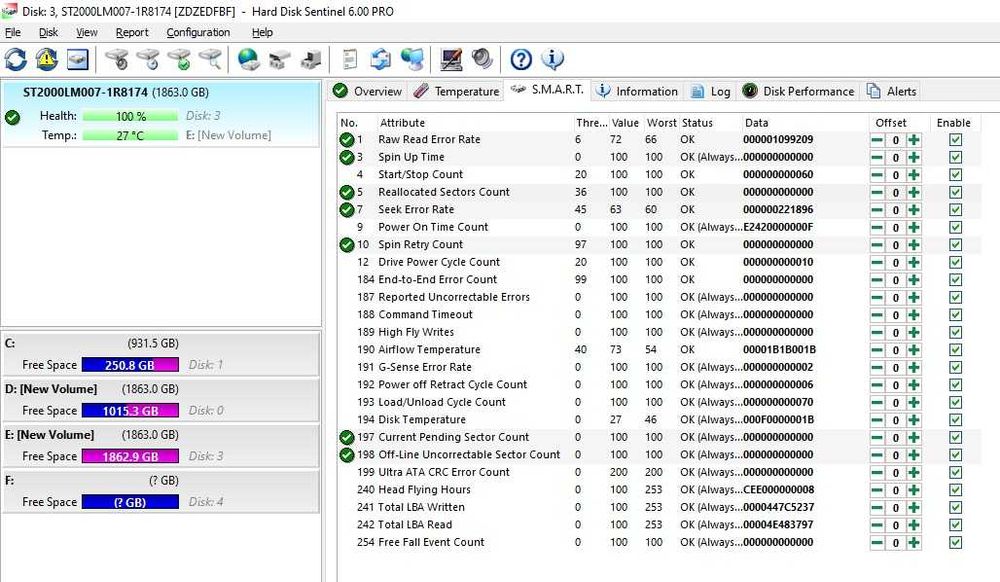Open help via the question mark icon
The width and height of the screenshot is (1000, 582).
(x=521, y=59)
